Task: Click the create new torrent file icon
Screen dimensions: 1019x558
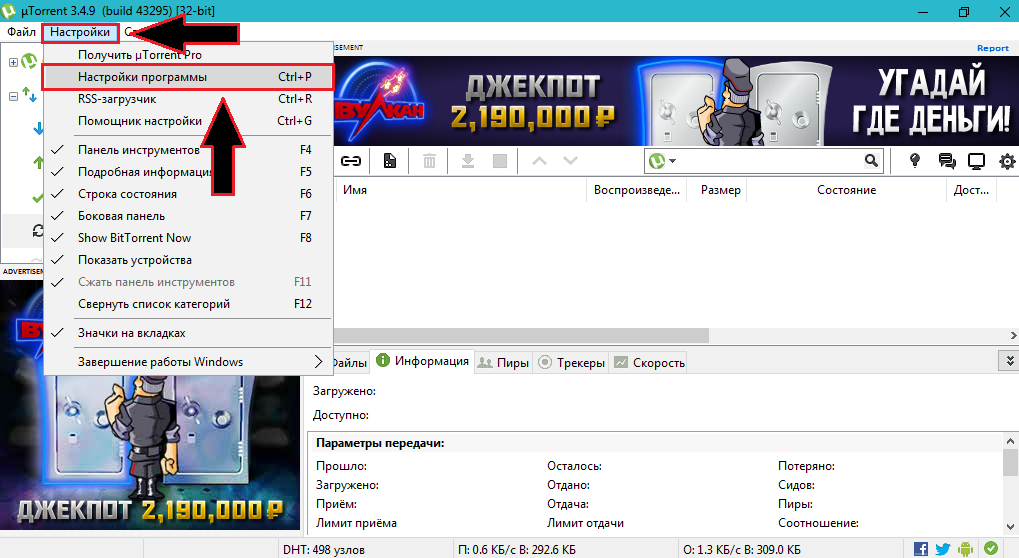Action: click(x=390, y=161)
